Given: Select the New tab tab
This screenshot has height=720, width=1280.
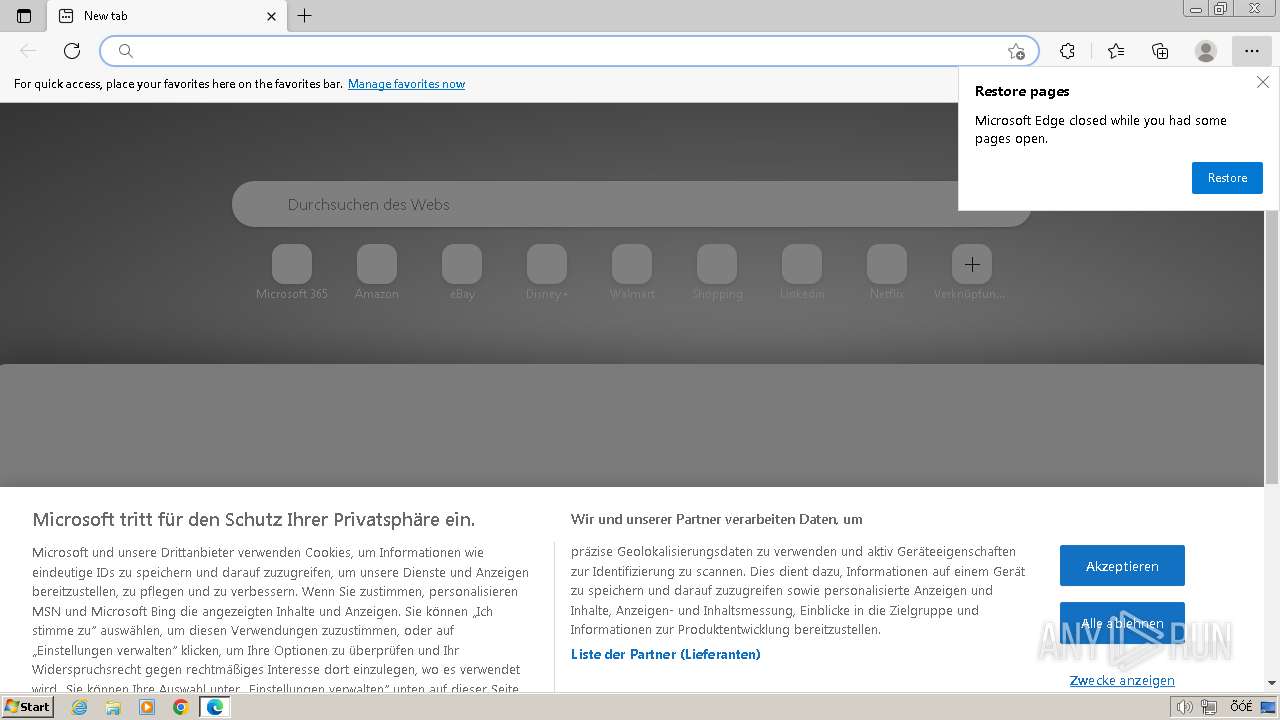Looking at the screenshot, I should [166, 16].
